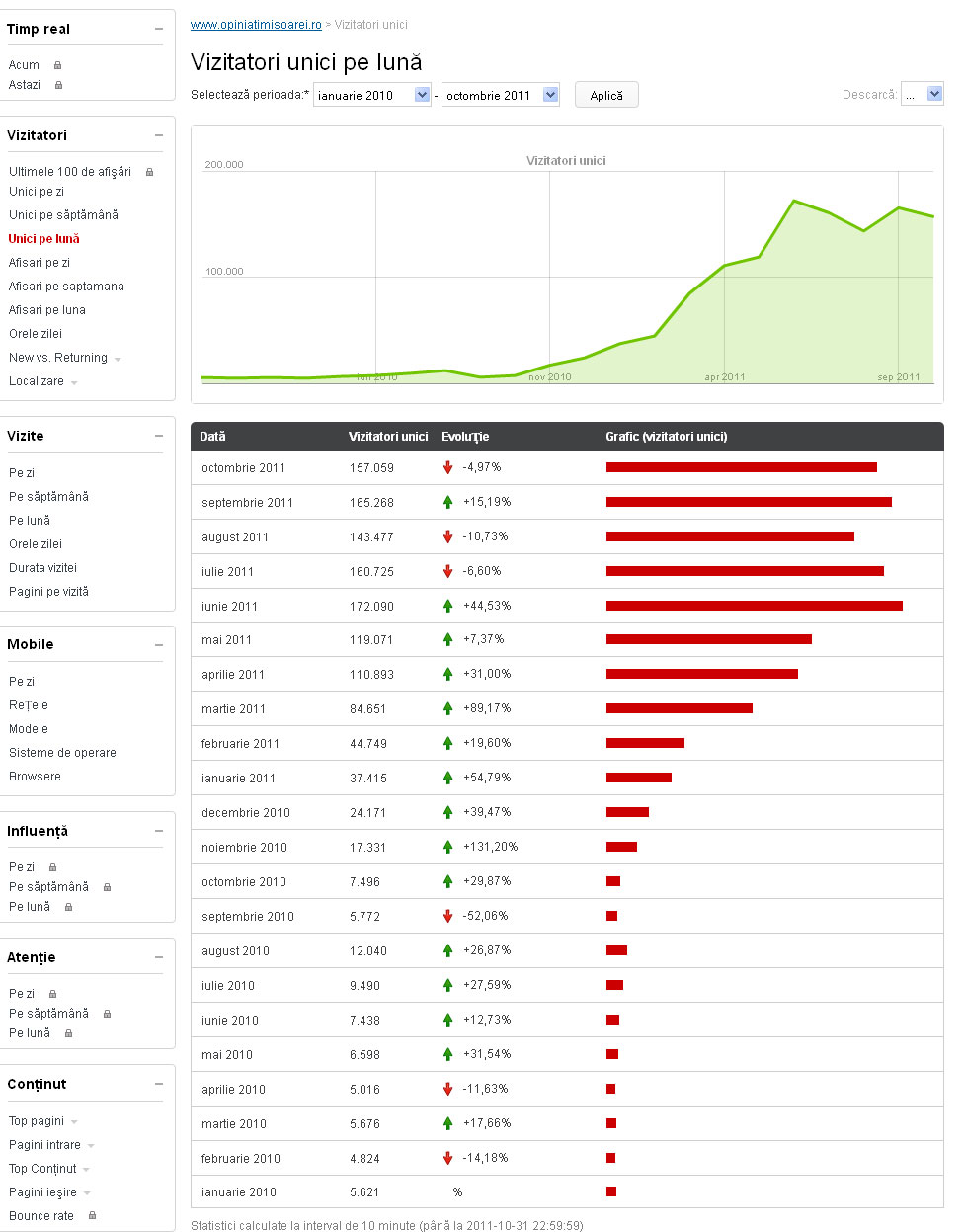Open the Descarcă download dropdown
Screen dimensions: 964x1232
(x=923, y=95)
